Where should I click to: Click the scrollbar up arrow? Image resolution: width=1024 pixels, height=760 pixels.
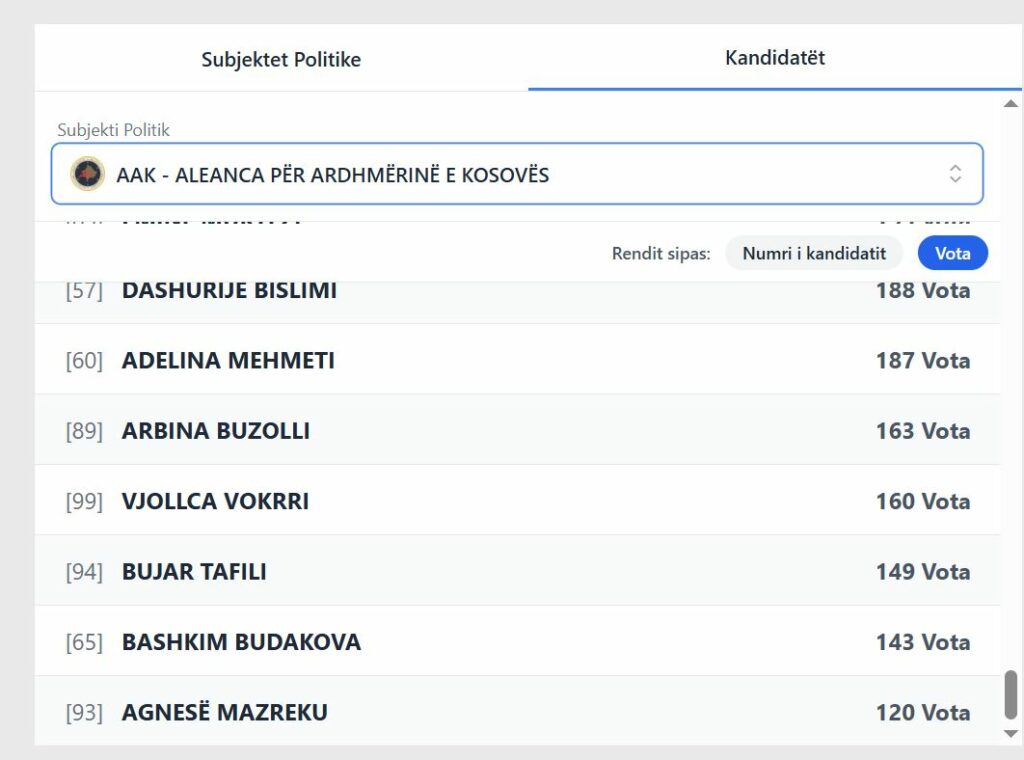pyautogui.click(x=1011, y=104)
